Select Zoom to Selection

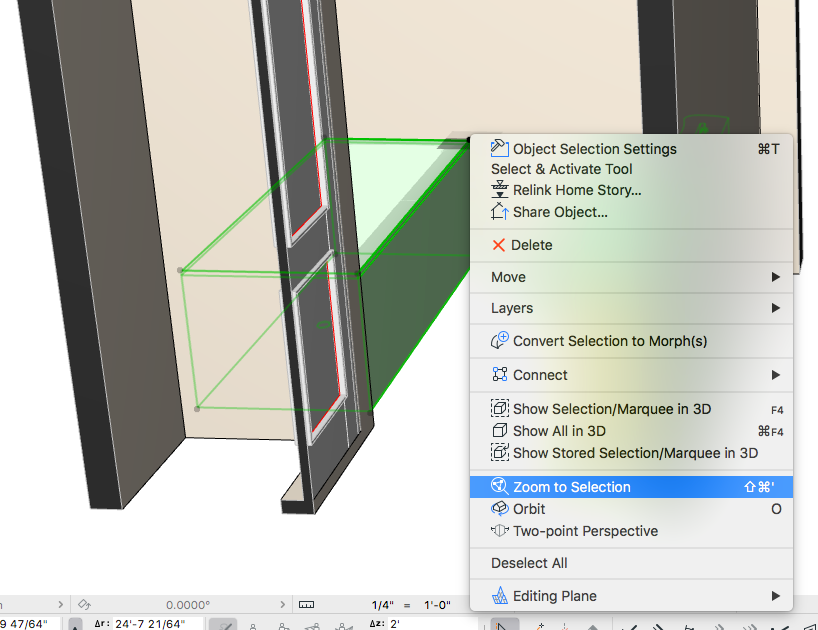(x=631, y=487)
